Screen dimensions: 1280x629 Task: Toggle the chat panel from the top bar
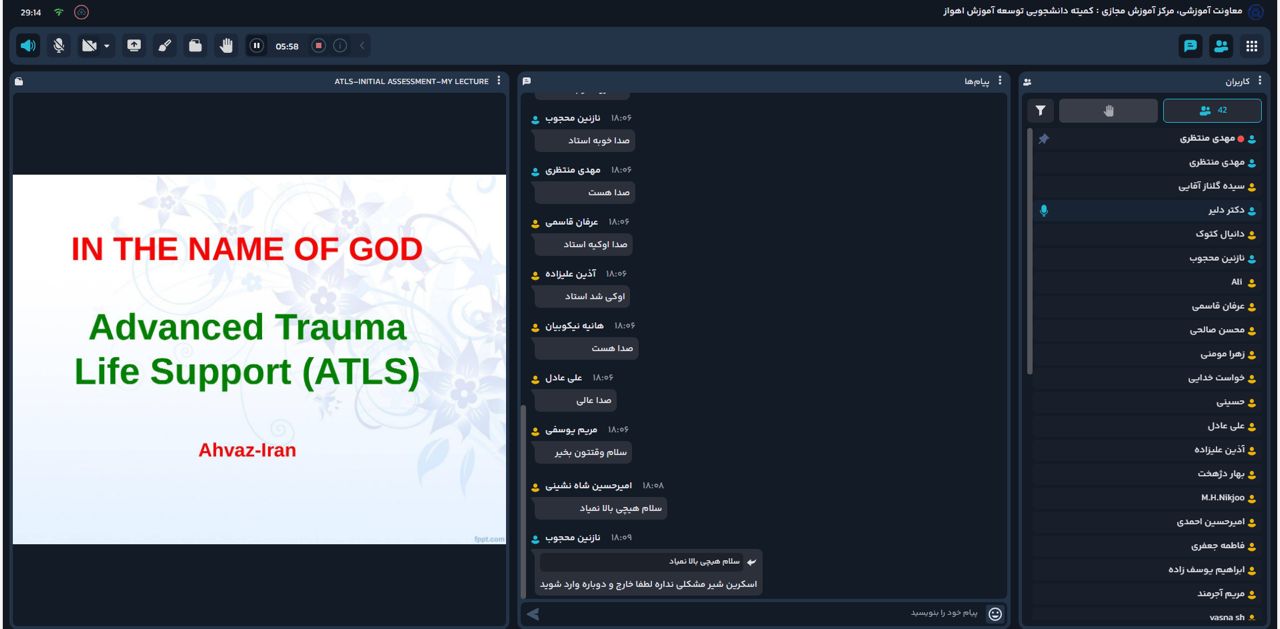(1190, 46)
